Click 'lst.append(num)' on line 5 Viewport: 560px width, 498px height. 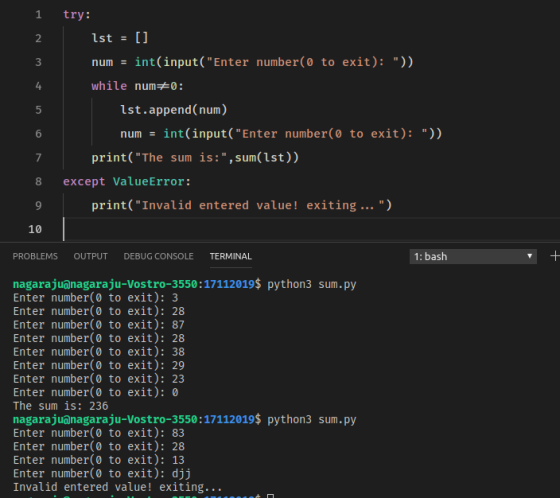(x=174, y=110)
